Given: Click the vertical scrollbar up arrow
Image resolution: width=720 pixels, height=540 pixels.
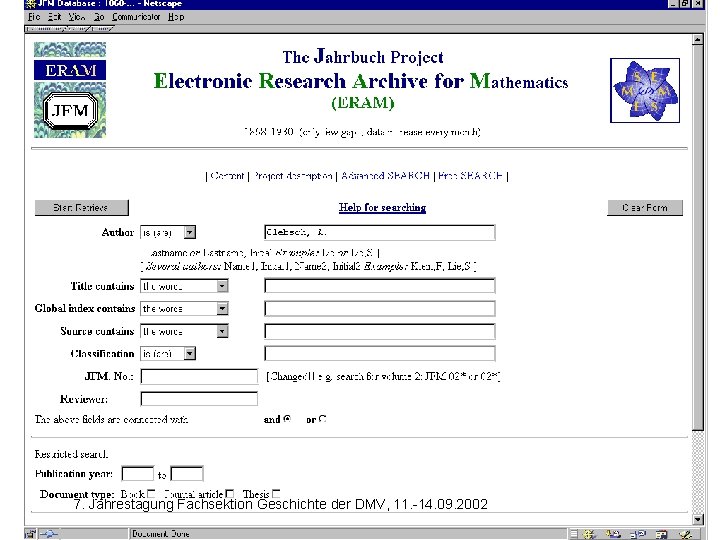Looking at the screenshot, I should (x=698, y=39).
